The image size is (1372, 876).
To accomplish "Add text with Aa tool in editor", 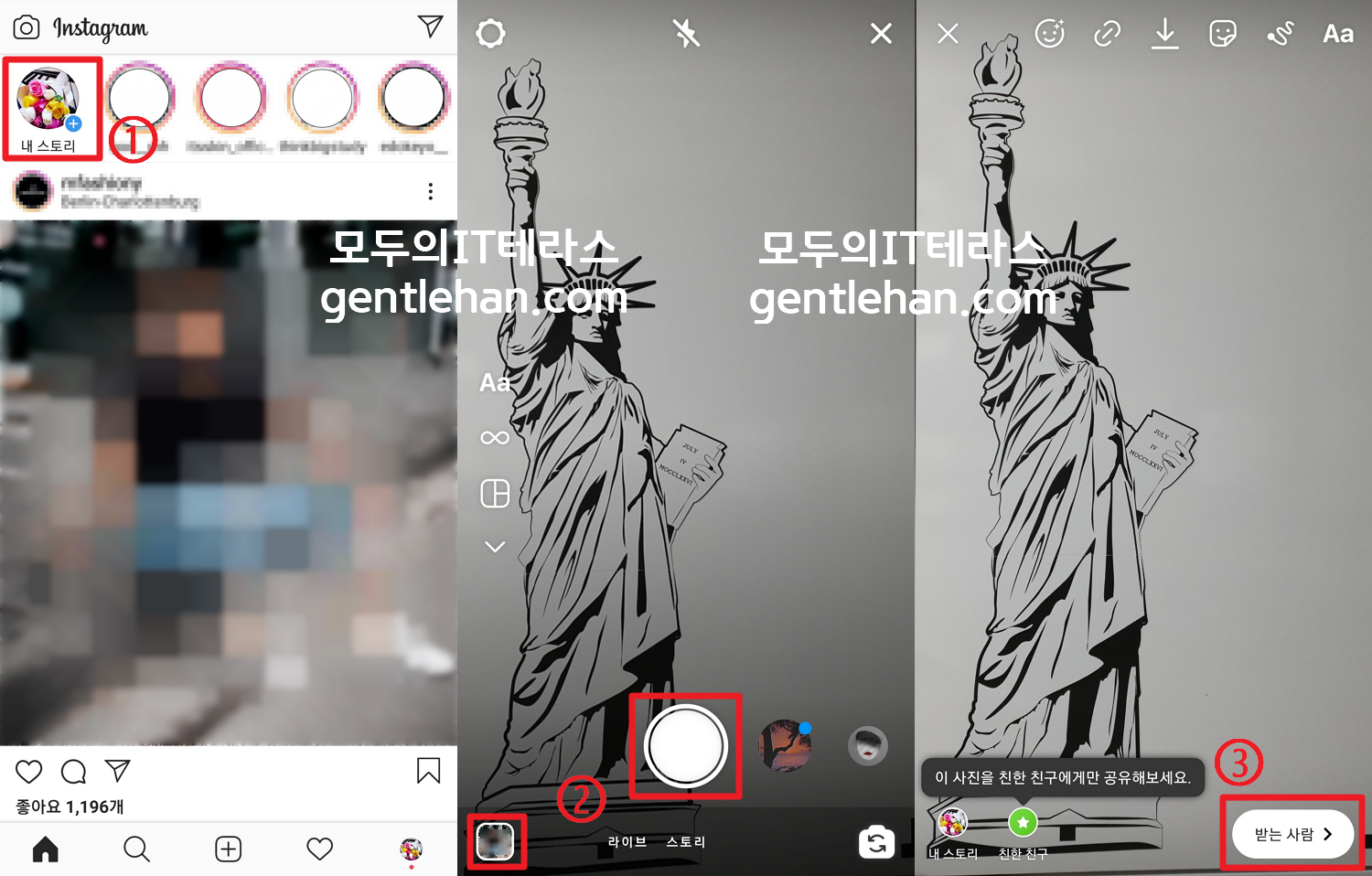I will 1338,34.
